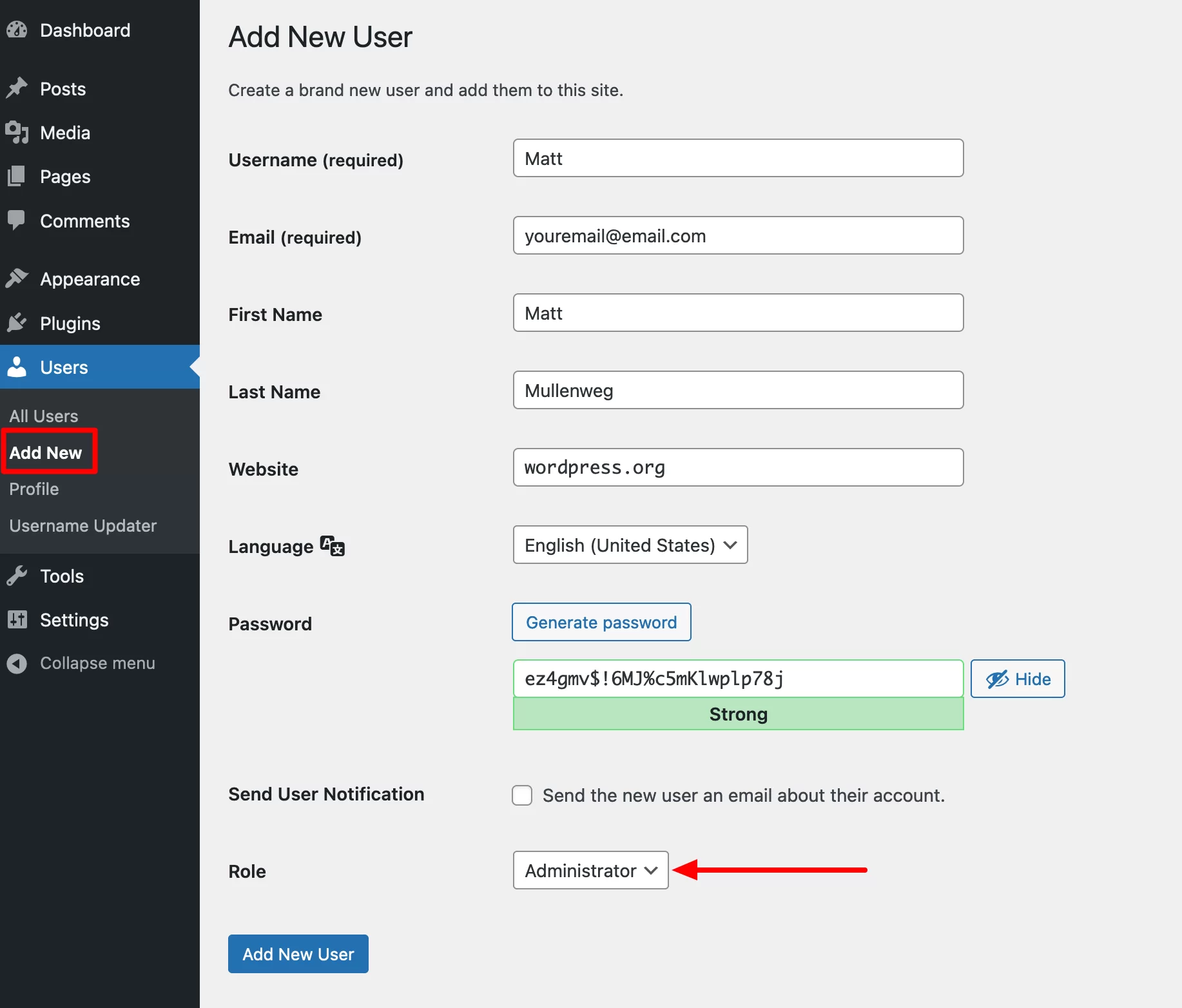
Task: Click the Posts pushpin icon
Action: (x=17, y=88)
